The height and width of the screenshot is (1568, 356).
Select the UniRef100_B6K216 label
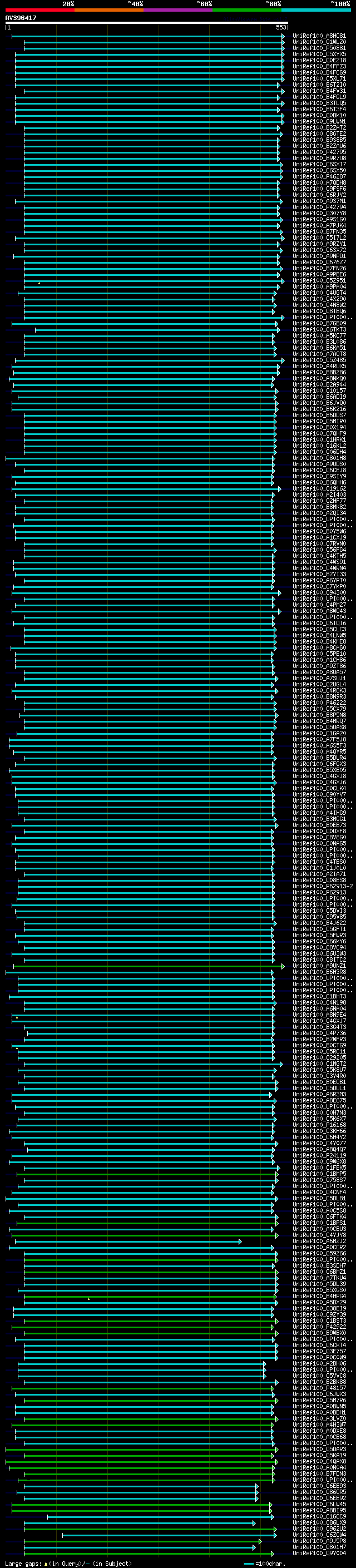pos(319,409)
